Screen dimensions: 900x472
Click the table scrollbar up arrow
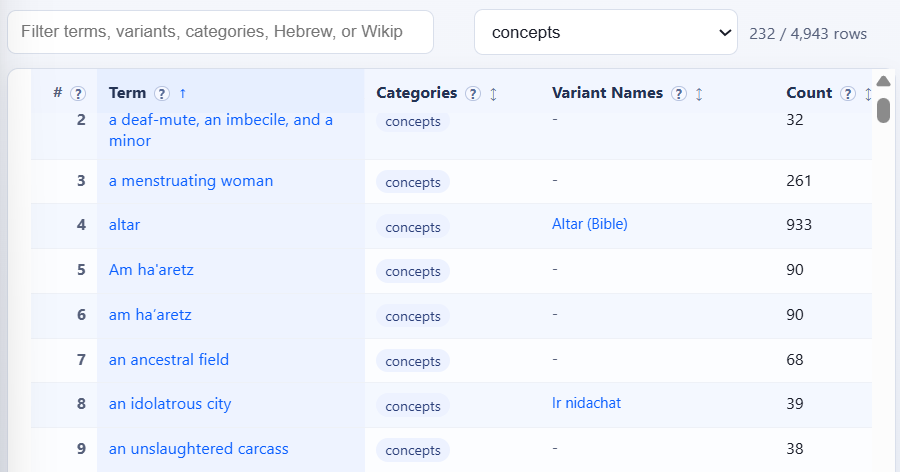pos(883,81)
